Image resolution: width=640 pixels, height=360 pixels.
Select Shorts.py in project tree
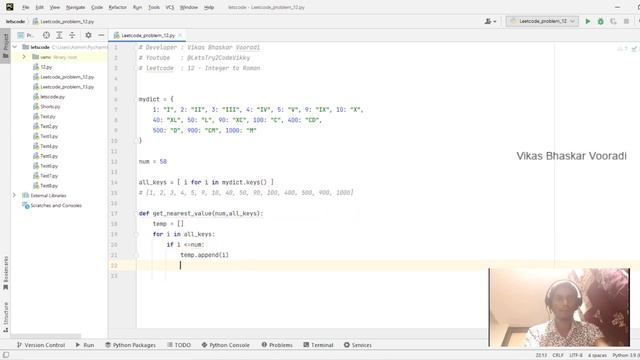tap(47, 107)
